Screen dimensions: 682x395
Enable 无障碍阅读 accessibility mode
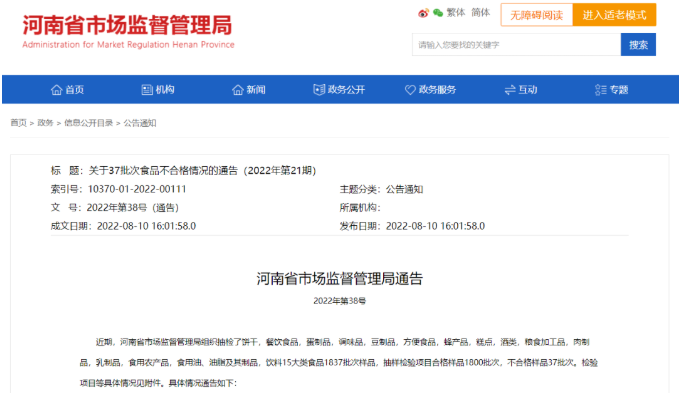[537, 15]
